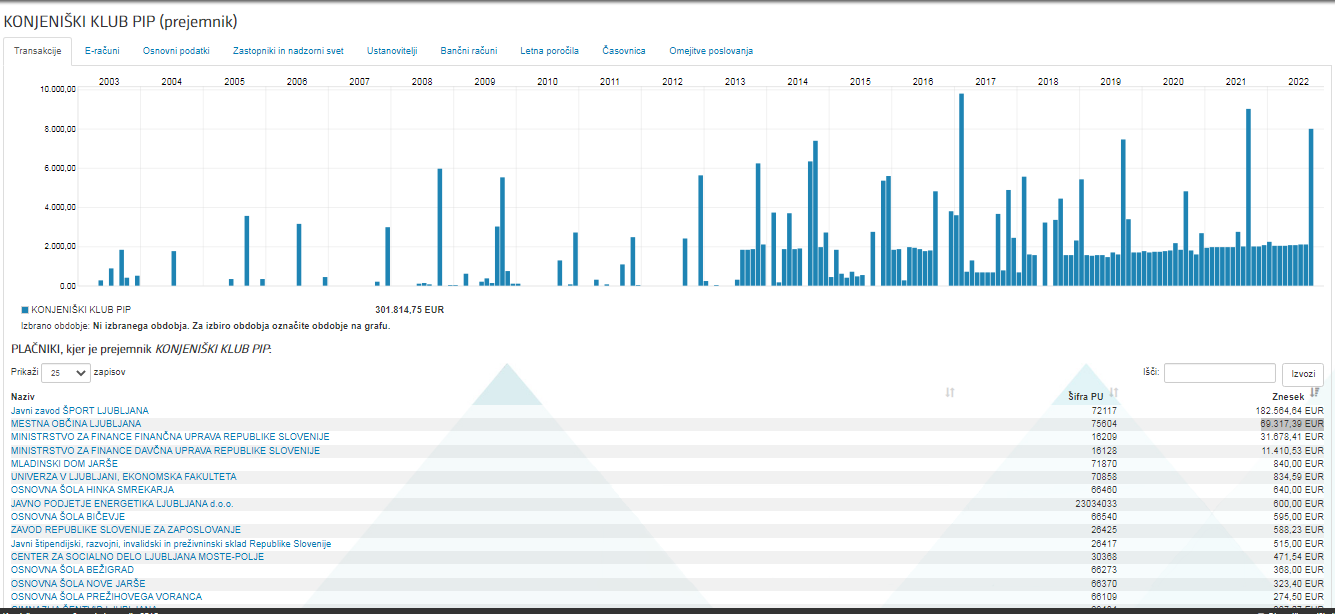1335x614 pixels.
Task: Click the Izvozi export button
Action: (x=1302, y=374)
